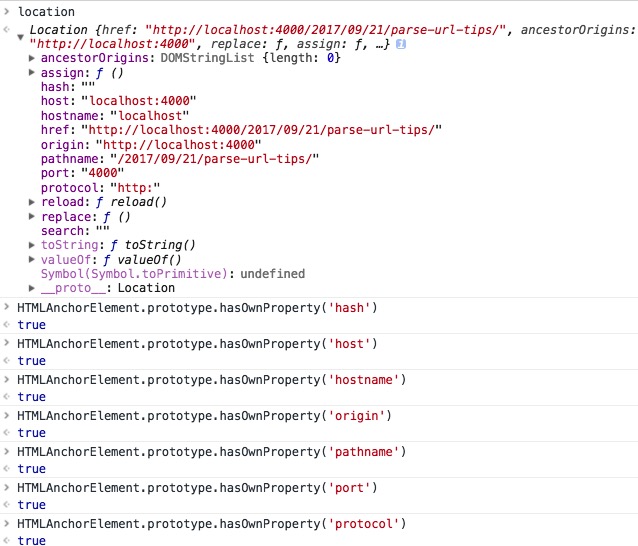
Task: Expand the __proto__ Location entry
Action: pos(32,288)
